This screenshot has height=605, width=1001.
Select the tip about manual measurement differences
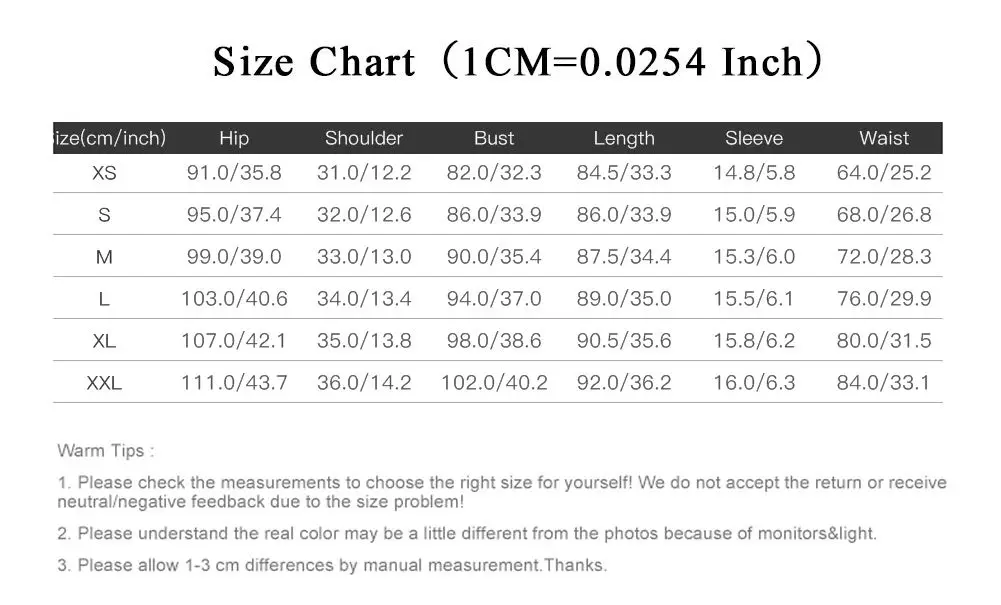(332, 565)
